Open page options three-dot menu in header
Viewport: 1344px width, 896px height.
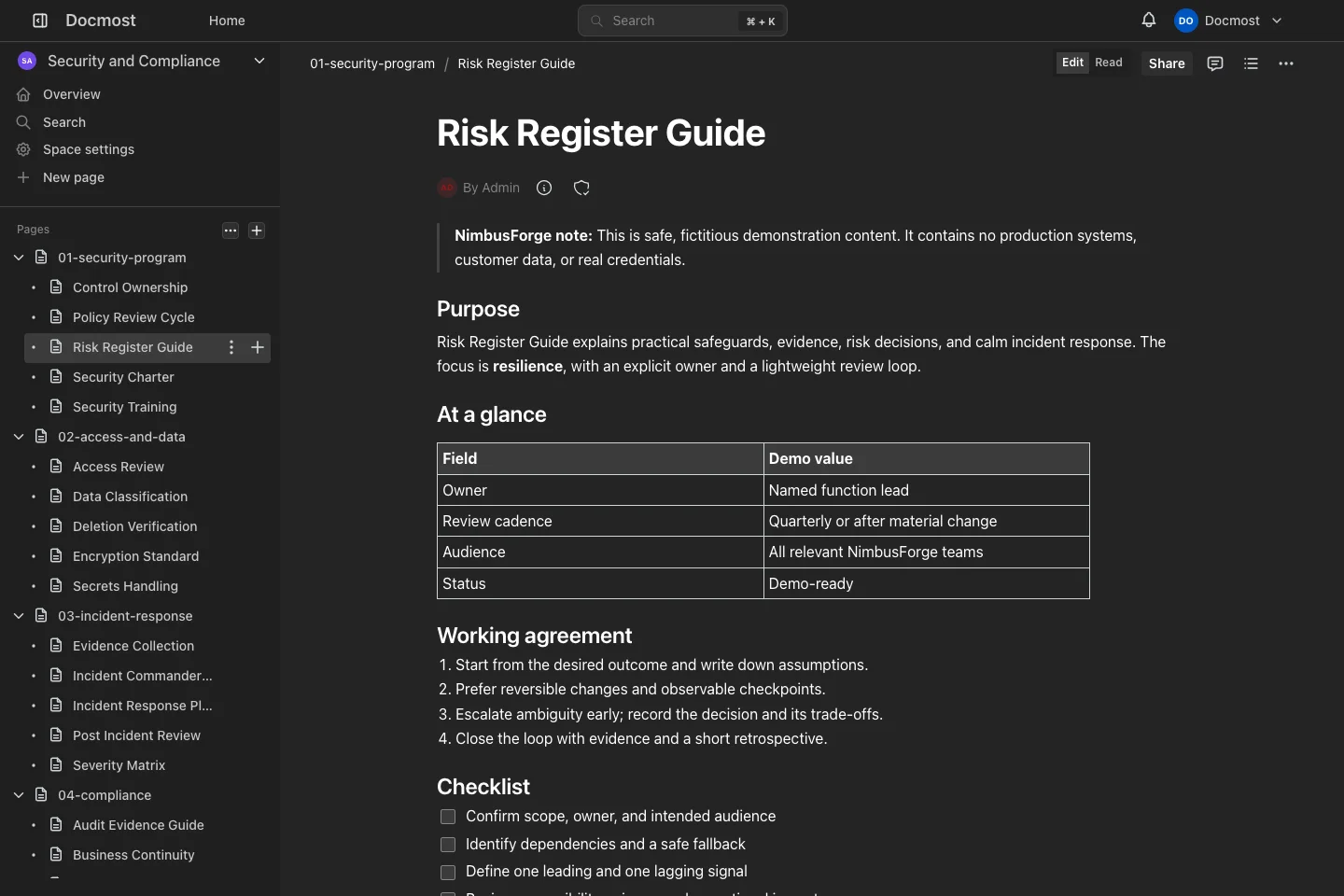[1286, 63]
